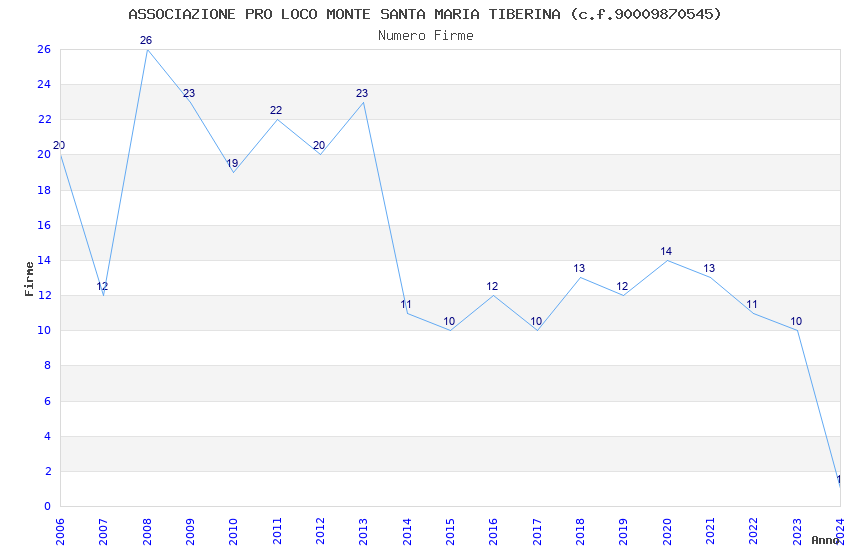Viewport: 850px width, 550px height.
Task: Click the x-axis year label 2014
Action: coord(407,532)
